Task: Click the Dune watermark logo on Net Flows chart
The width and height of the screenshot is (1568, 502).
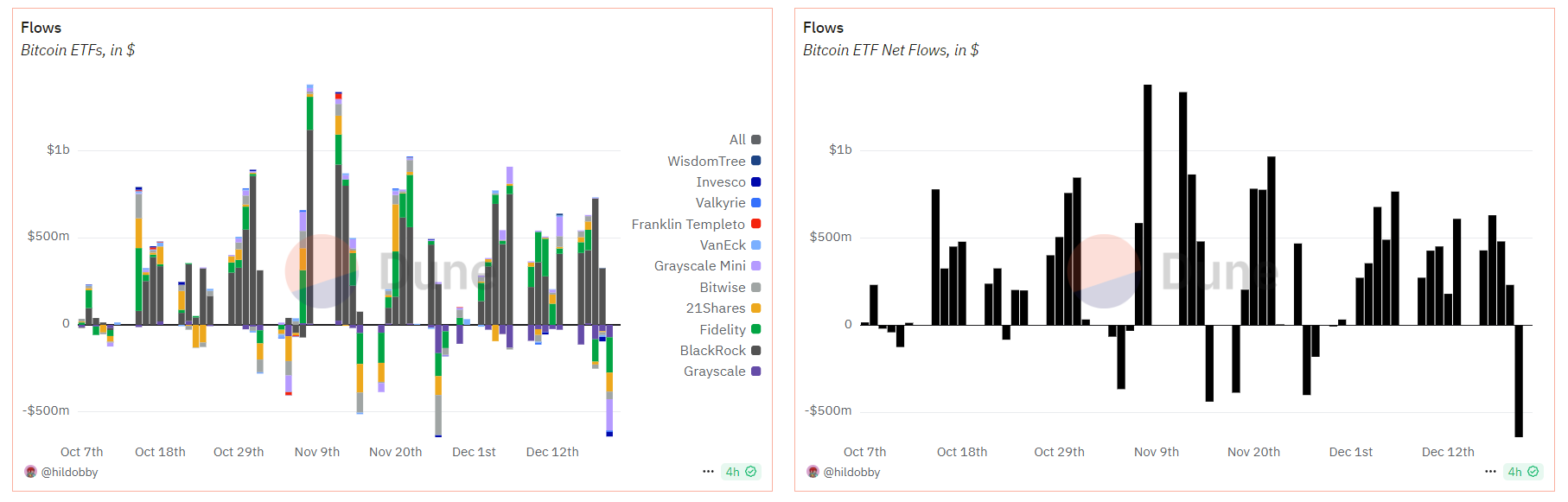Action: 1104,271
